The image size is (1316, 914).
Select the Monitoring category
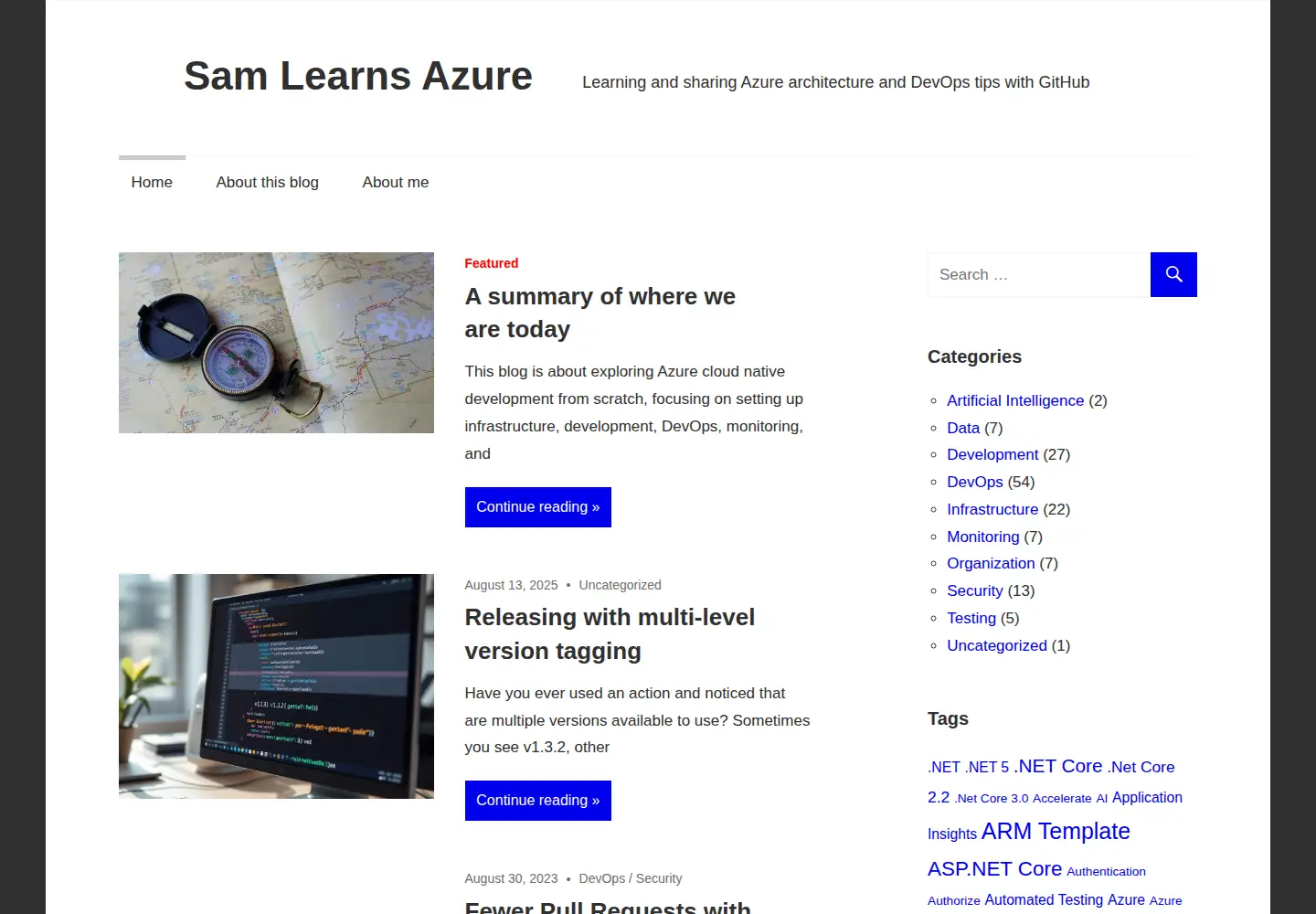click(x=983, y=537)
